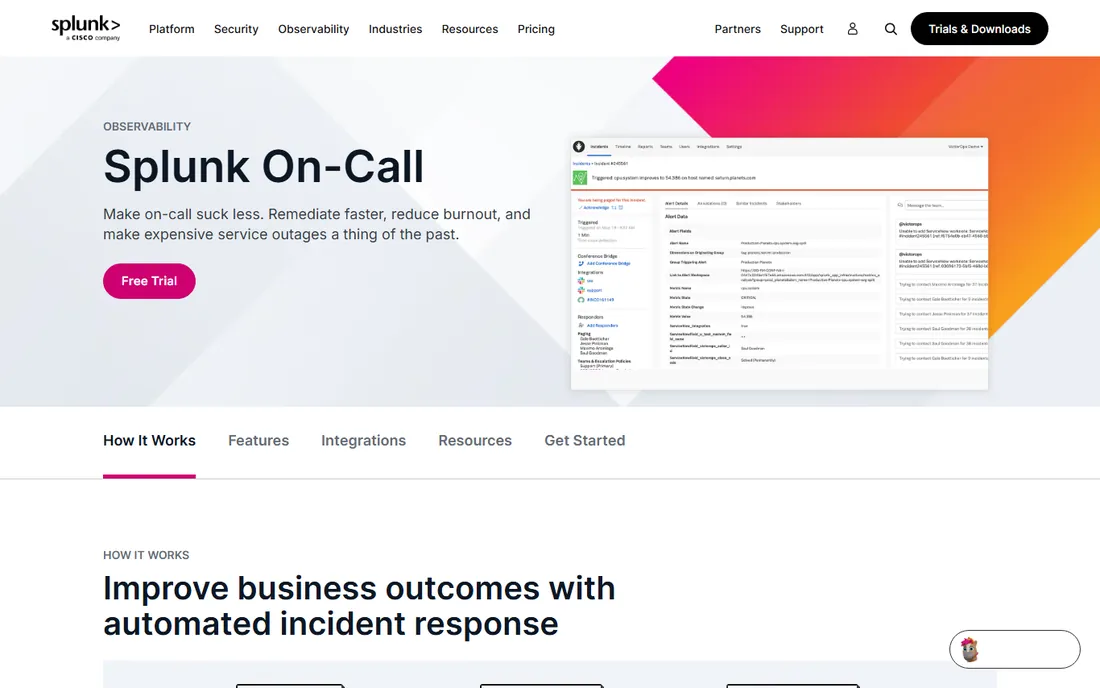This screenshot has height=688, width=1100.
Task: Click the Trials & Downloads button
Action: 979,29
